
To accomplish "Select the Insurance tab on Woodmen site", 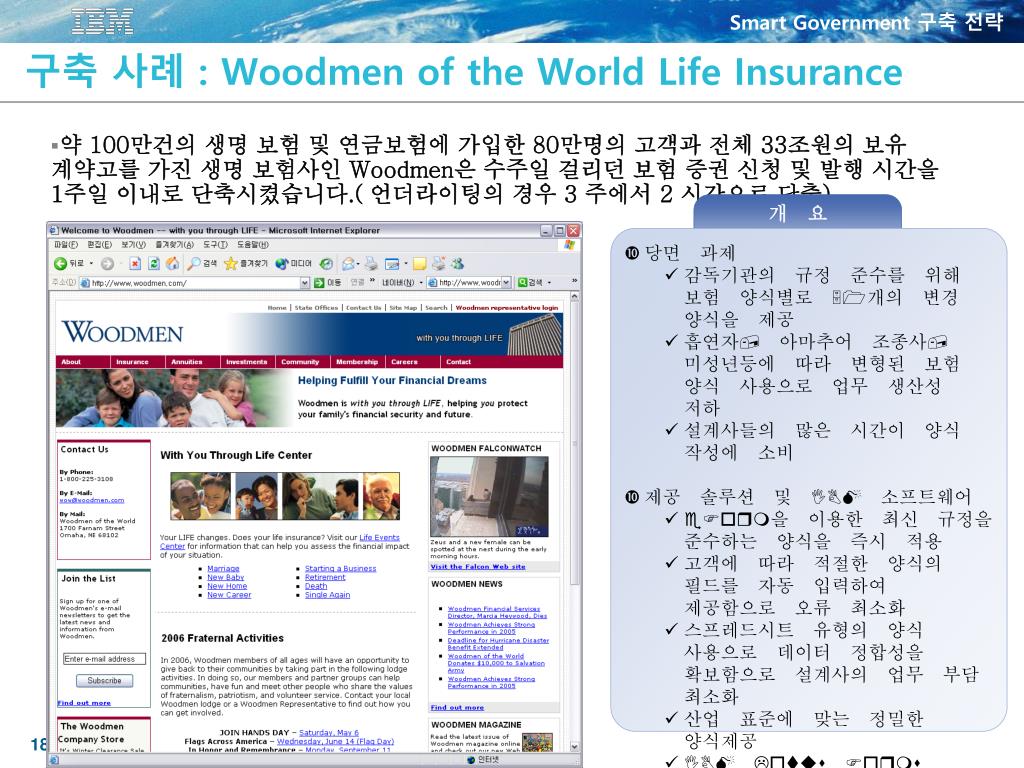I will pyautogui.click(x=132, y=362).
